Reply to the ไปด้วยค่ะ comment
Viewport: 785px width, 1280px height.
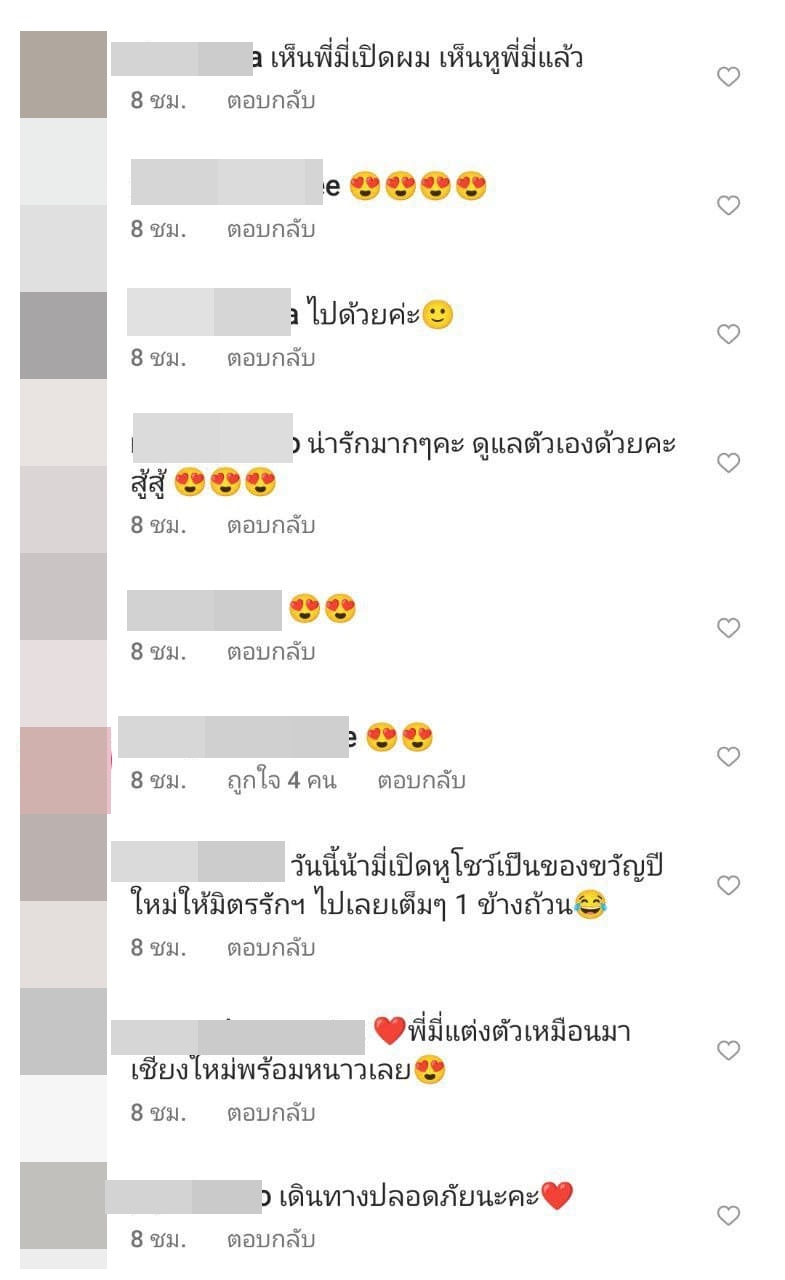270,358
